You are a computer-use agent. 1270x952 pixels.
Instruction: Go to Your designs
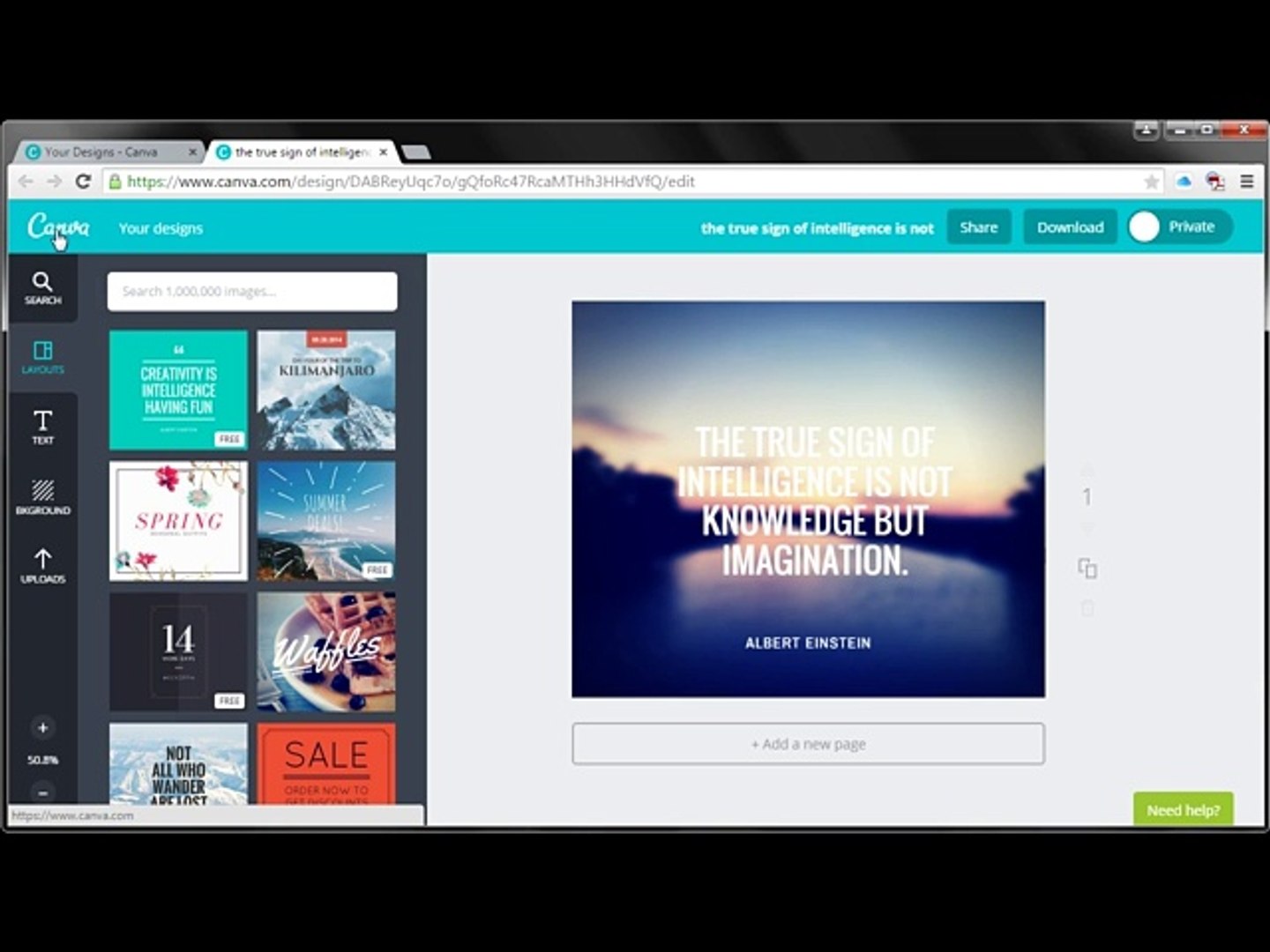tap(161, 228)
